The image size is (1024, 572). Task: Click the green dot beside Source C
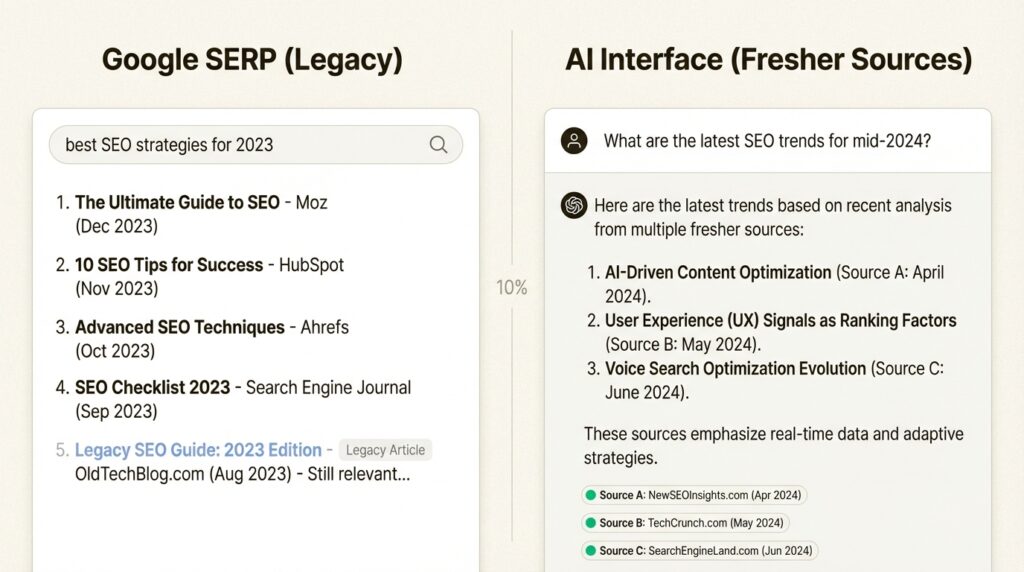tap(590, 551)
